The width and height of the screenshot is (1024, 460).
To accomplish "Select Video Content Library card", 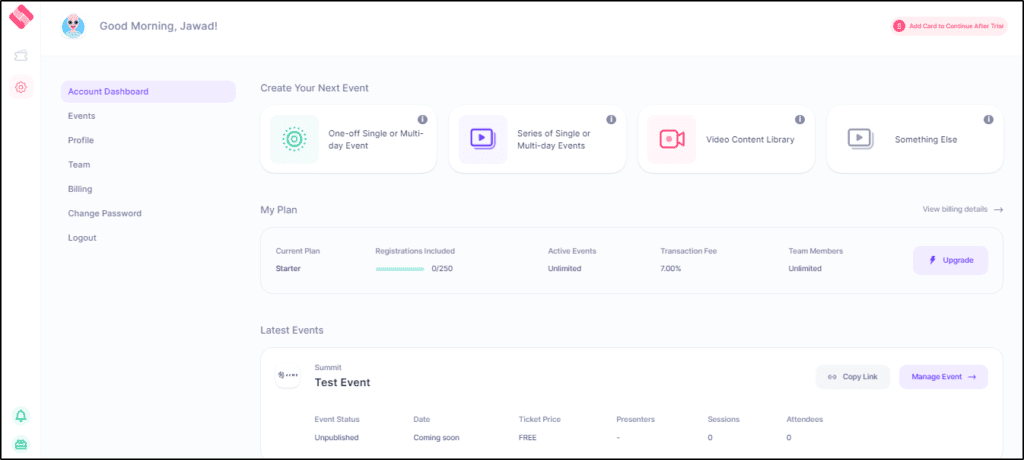I will (726, 139).
